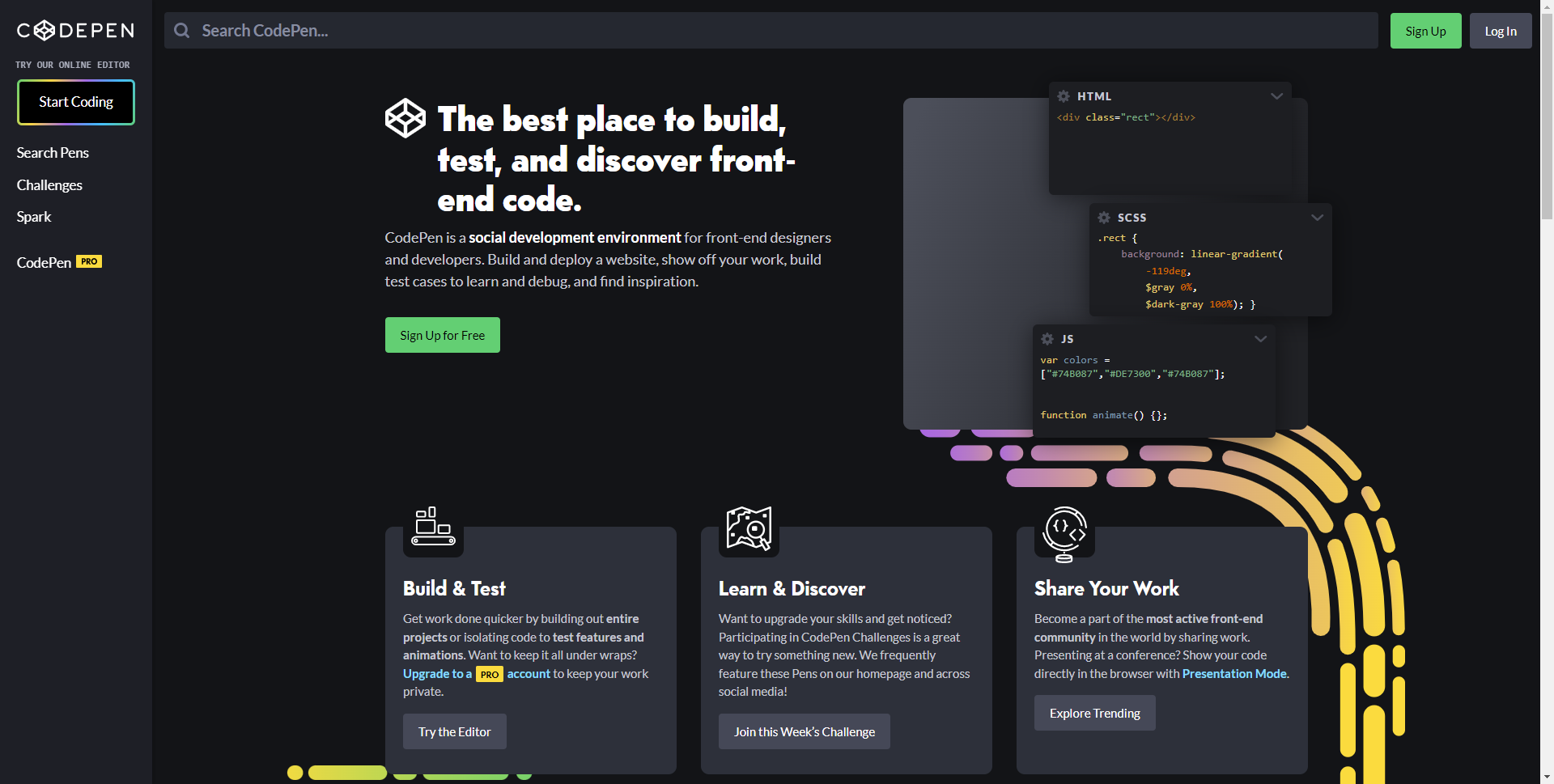This screenshot has width=1554, height=784.
Task: Click the scrollbar down arrow
Action: coord(1547,777)
